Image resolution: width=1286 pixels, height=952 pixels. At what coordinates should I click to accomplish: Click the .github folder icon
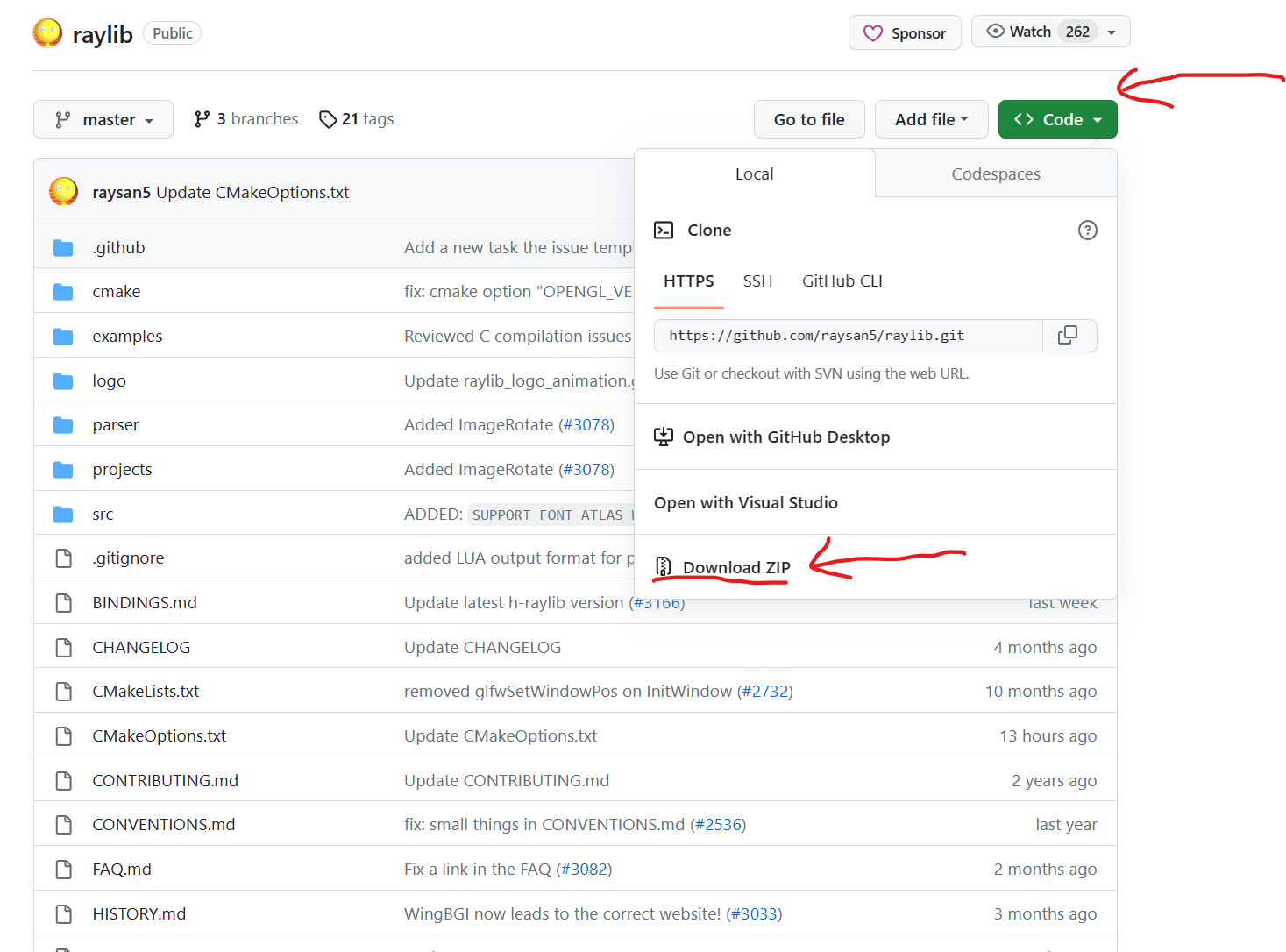tap(63, 248)
